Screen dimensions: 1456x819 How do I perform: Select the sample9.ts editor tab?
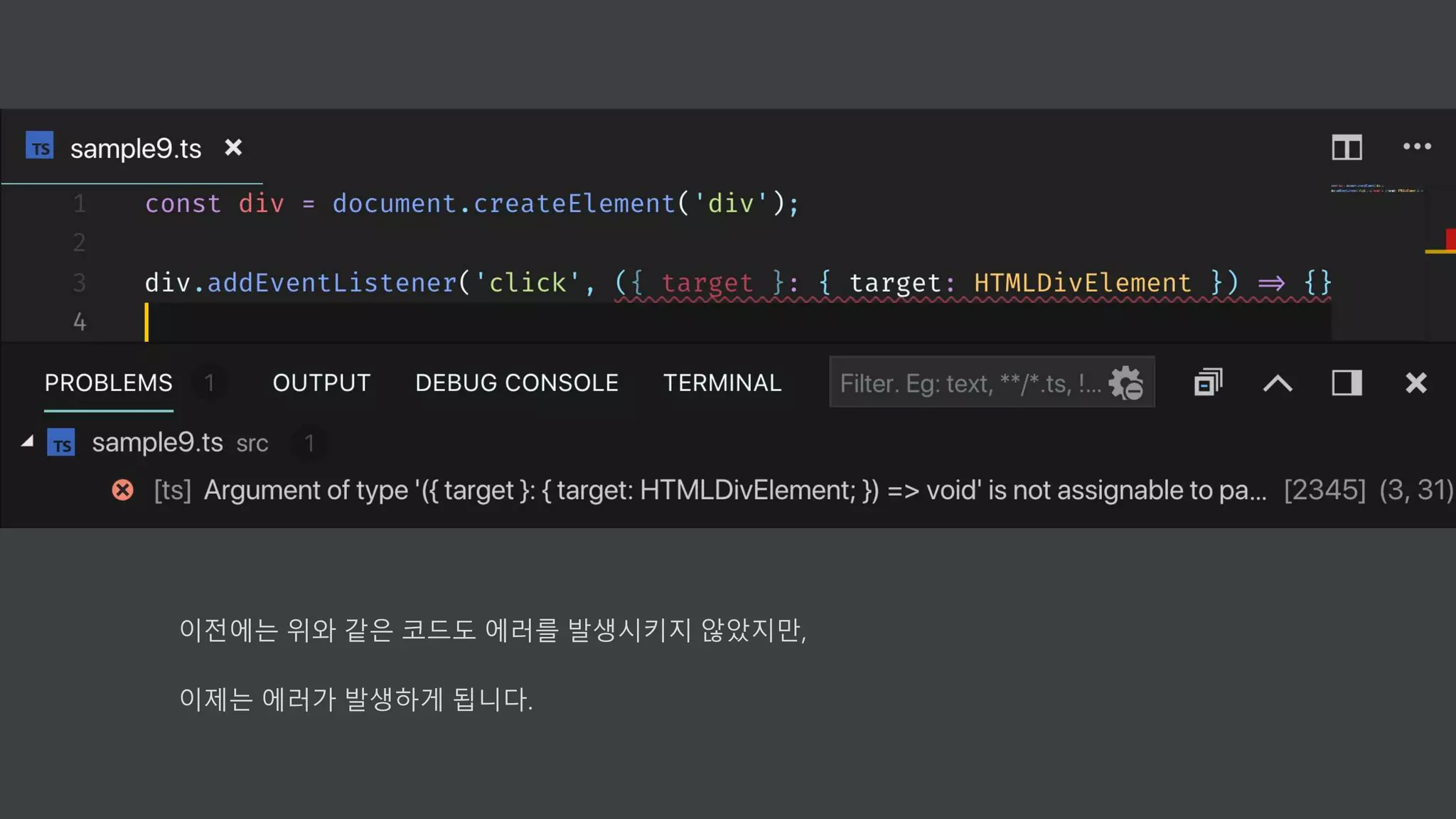click(132, 148)
